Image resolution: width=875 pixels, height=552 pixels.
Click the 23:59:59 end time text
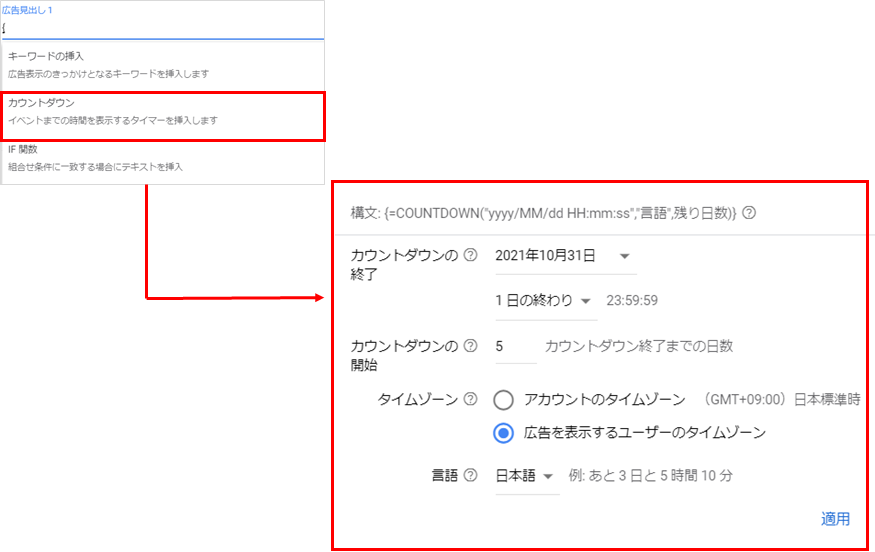click(632, 301)
